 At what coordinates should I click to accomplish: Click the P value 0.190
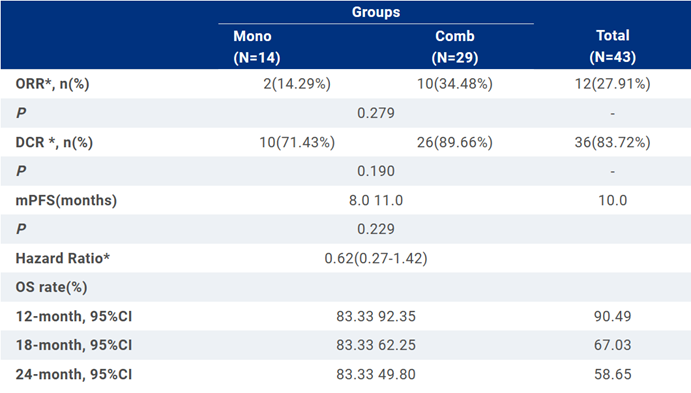[376, 171]
